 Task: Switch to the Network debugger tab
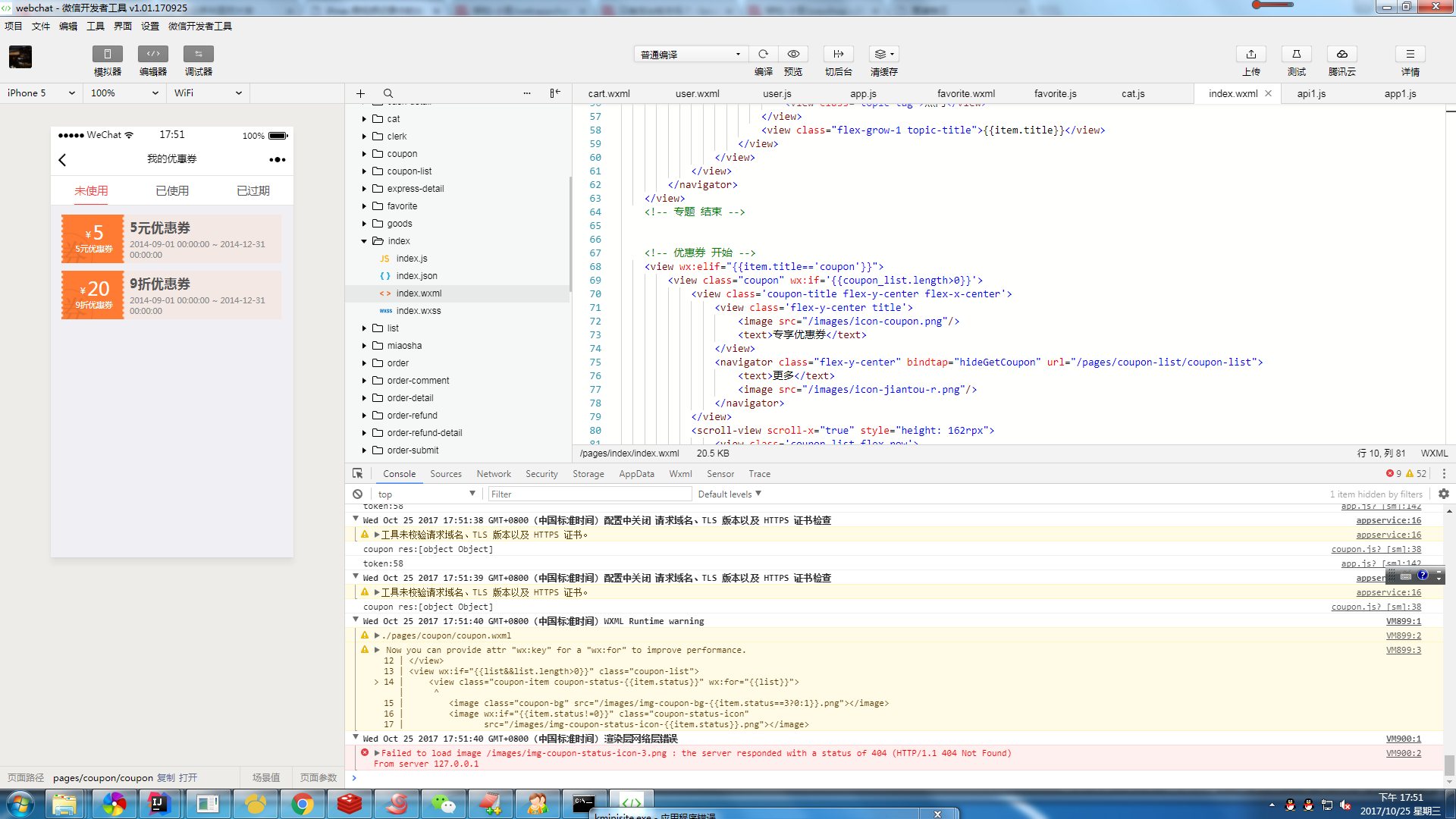(493, 474)
